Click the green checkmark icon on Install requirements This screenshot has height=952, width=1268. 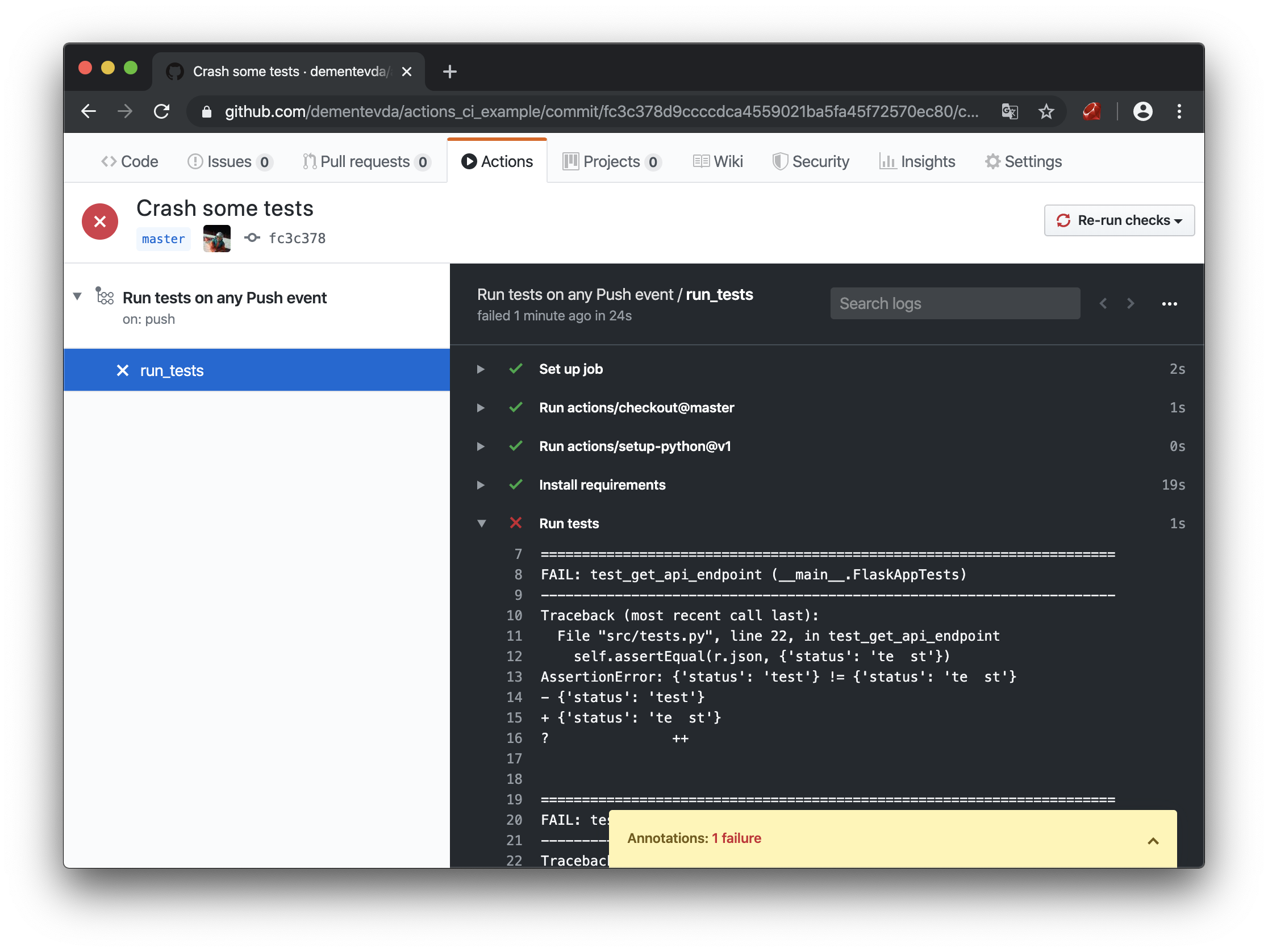(515, 485)
